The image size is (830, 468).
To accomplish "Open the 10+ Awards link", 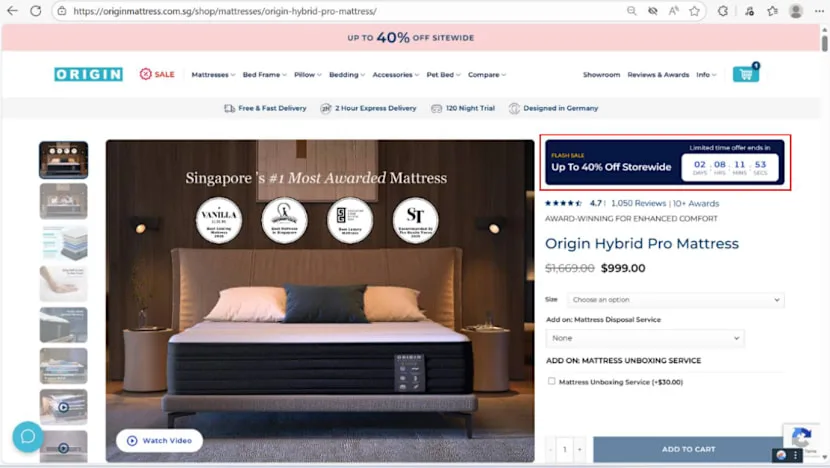I will coord(696,203).
